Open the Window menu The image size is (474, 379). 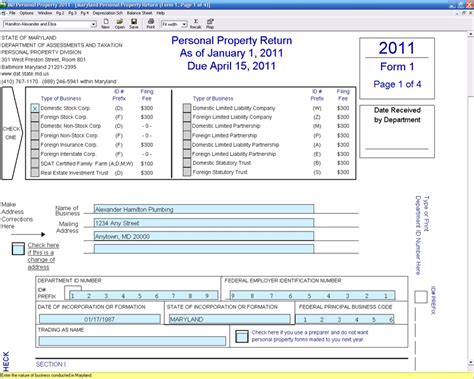pos(45,13)
